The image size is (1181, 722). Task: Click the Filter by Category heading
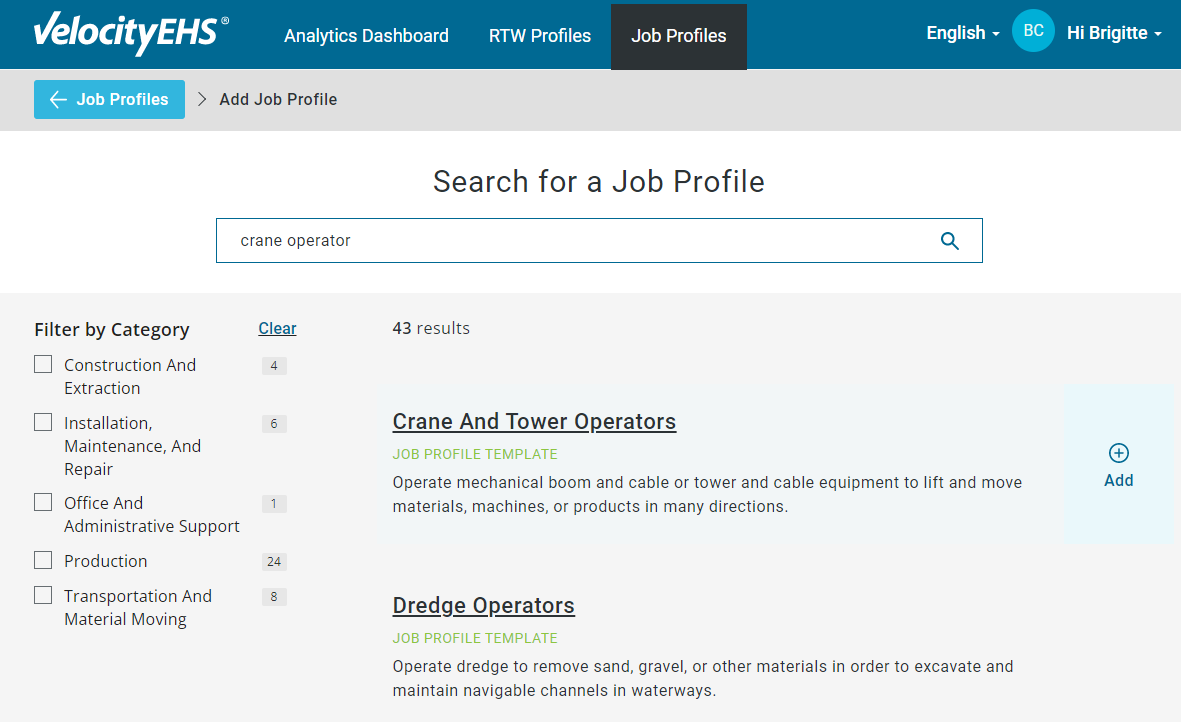pyautogui.click(x=111, y=330)
